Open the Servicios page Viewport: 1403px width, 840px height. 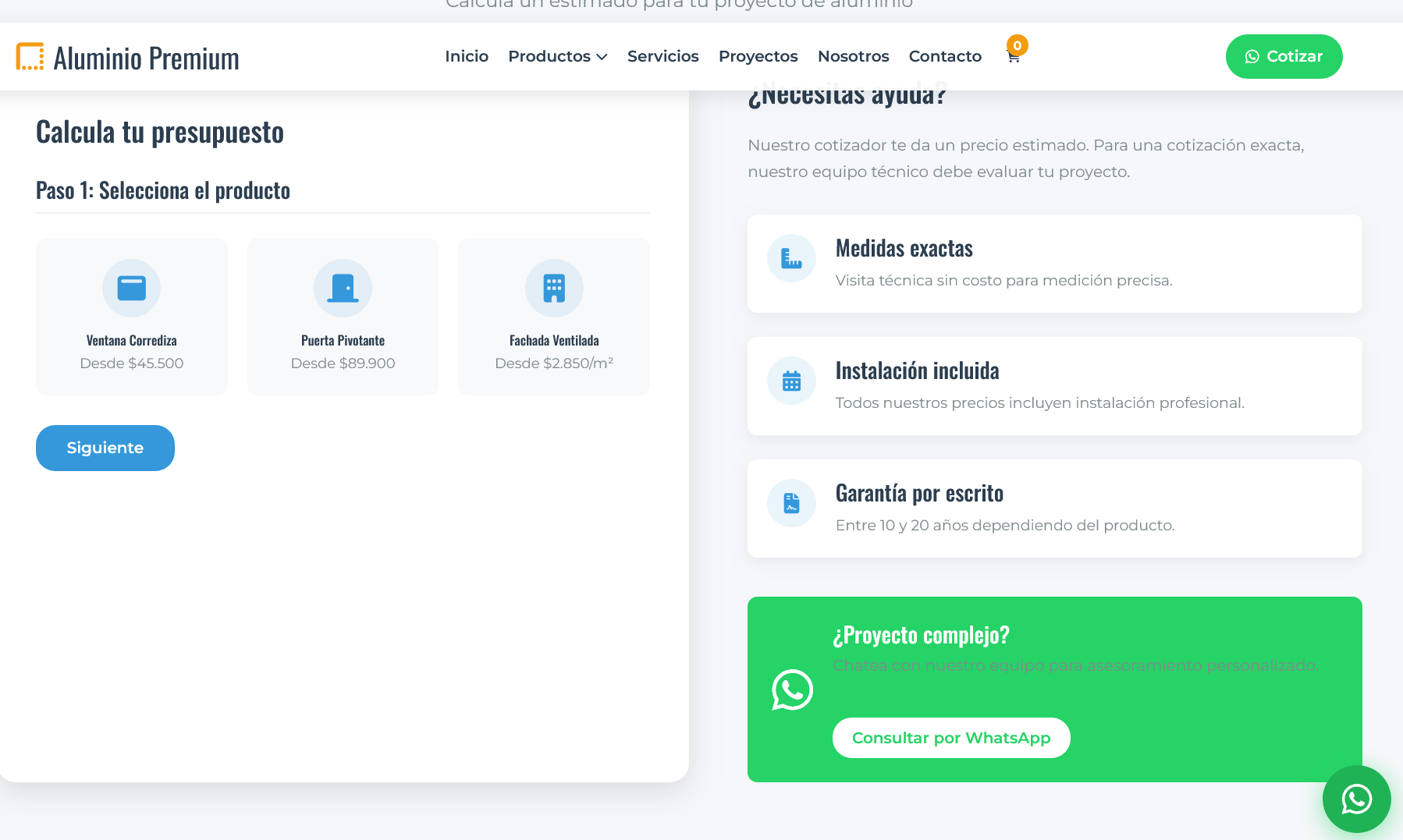click(x=662, y=56)
